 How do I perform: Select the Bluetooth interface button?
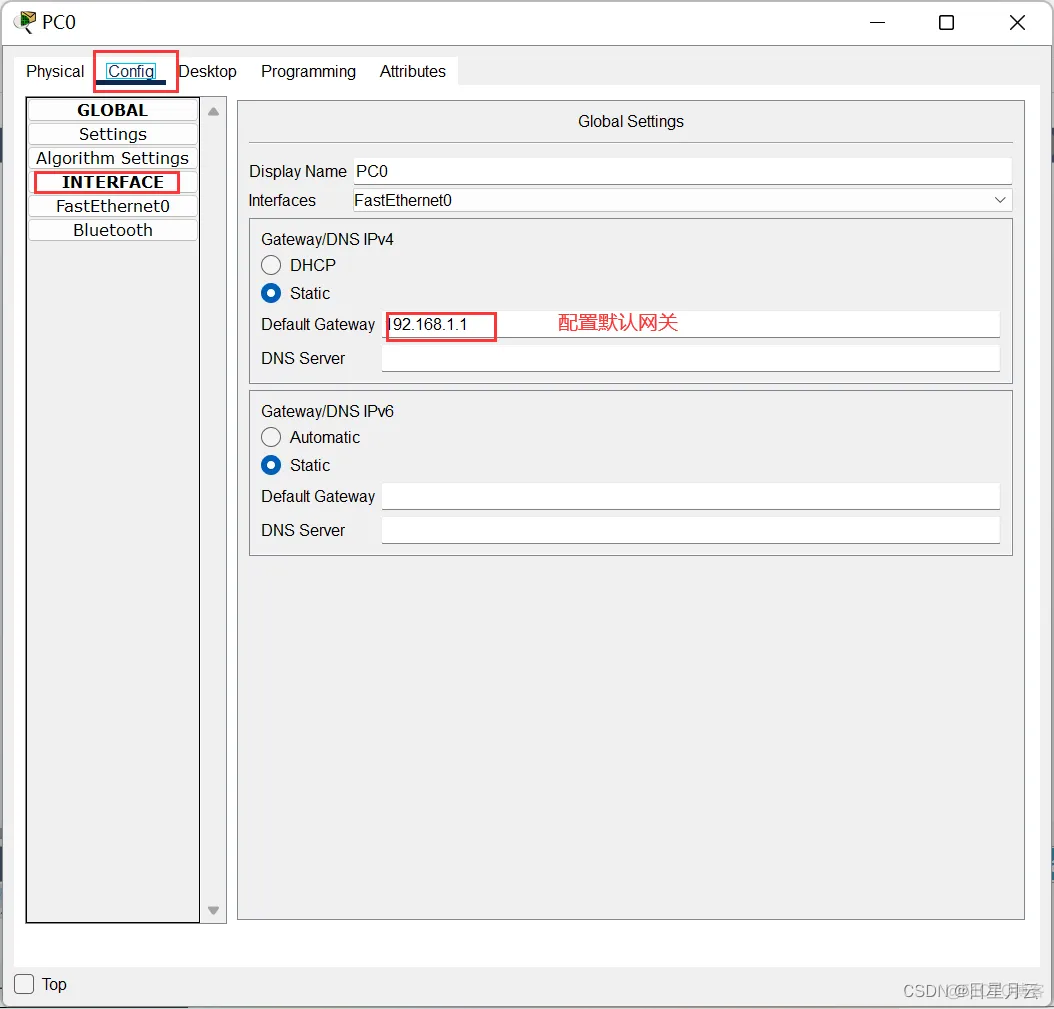point(113,230)
